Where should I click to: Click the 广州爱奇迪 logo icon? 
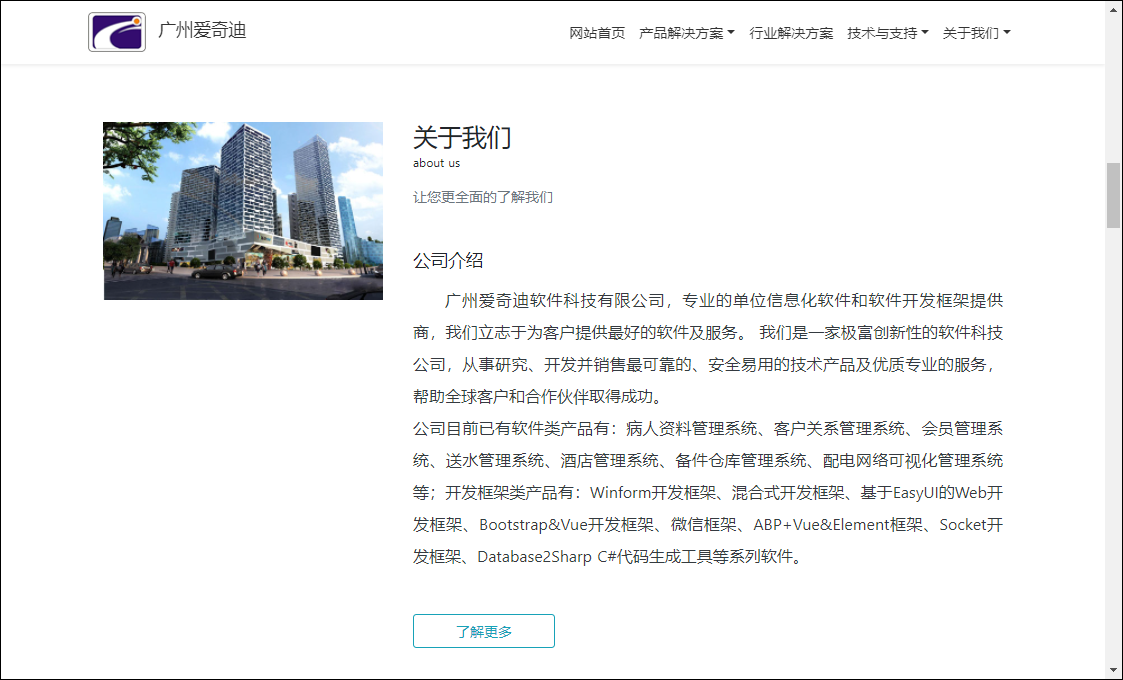coord(117,32)
